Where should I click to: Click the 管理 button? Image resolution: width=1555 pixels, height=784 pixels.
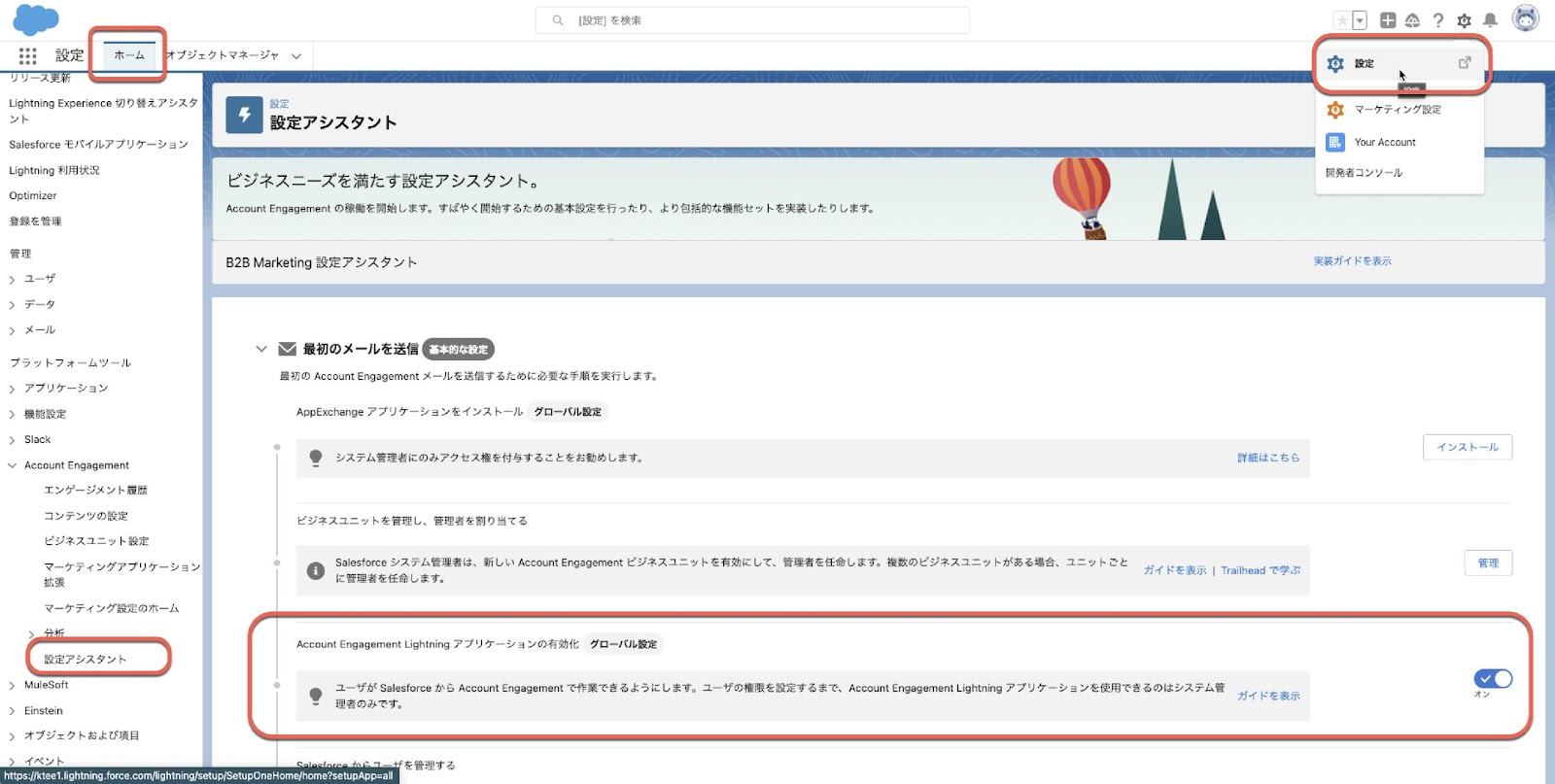(1488, 562)
